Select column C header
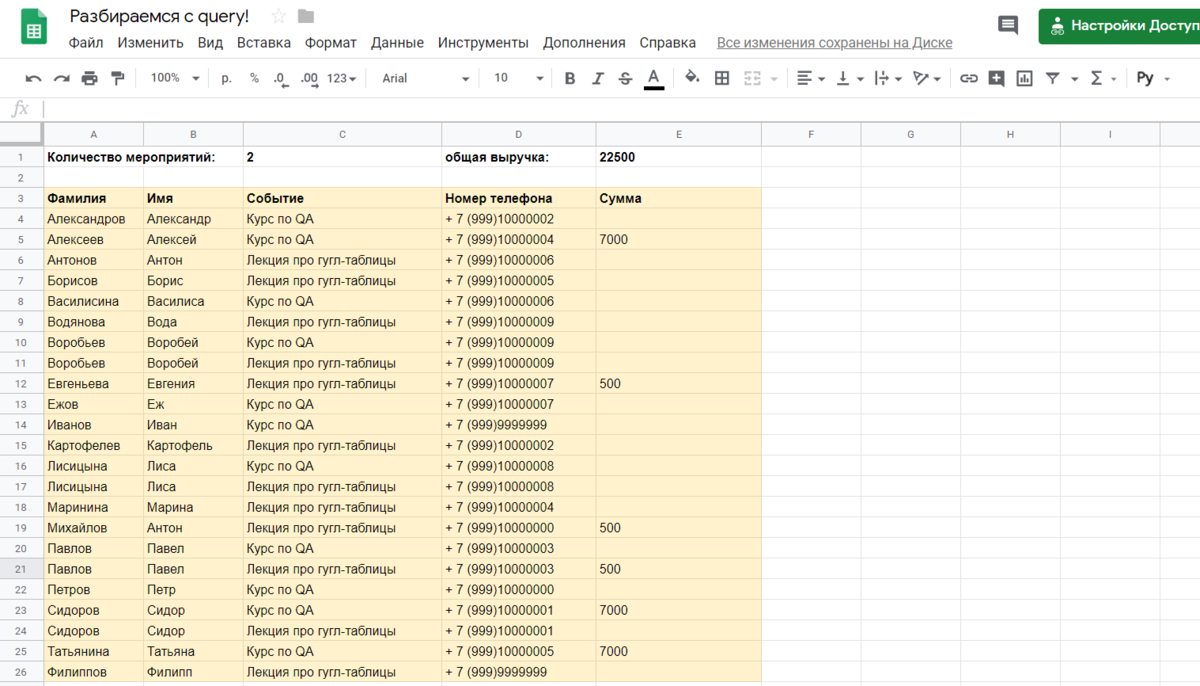Screen dimensions: 1200x686 [342, 134]
